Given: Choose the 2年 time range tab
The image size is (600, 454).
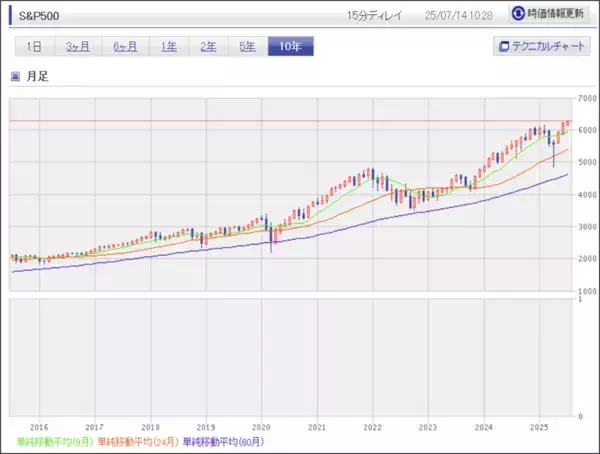Looking at the screenshot, I should 207,47.
